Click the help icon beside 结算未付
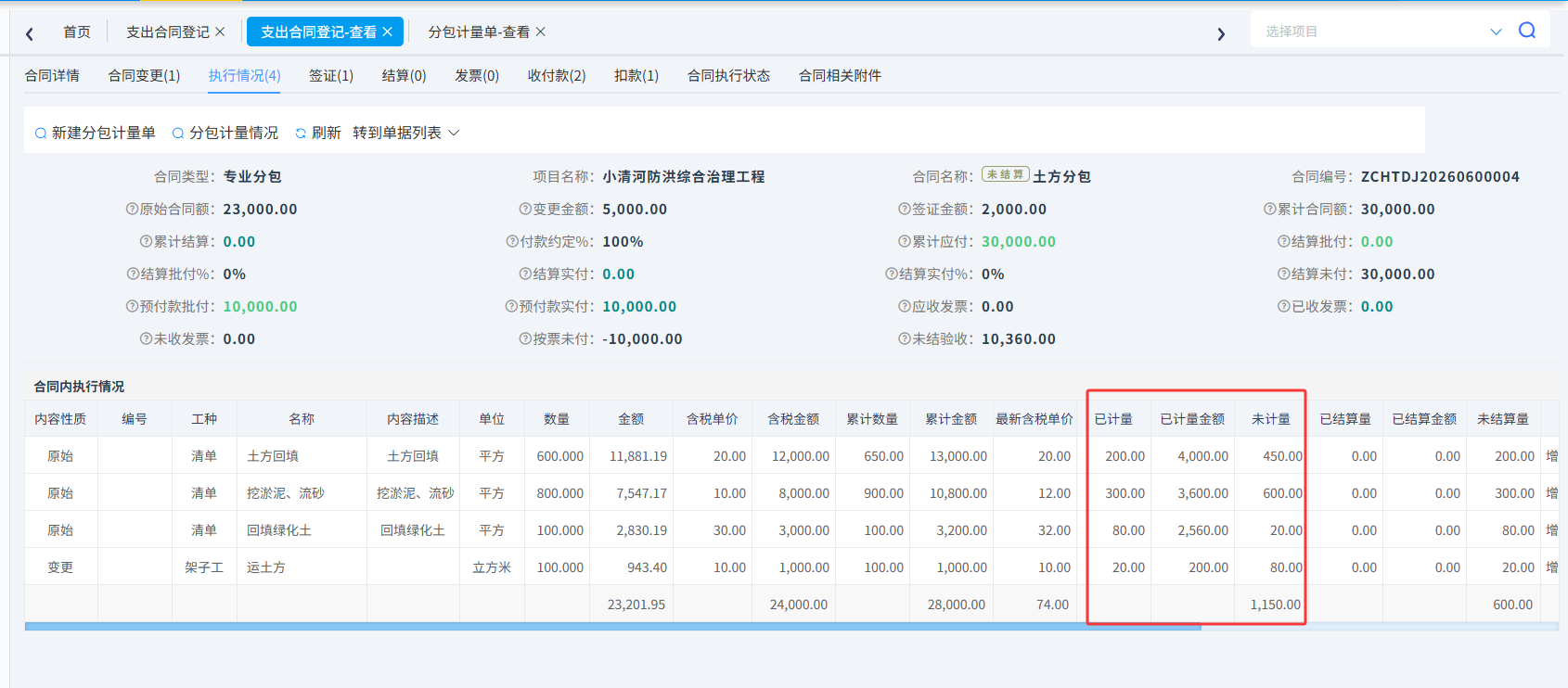Image resolution: width=1568 pixels, height=688 pixels. 1284,274
